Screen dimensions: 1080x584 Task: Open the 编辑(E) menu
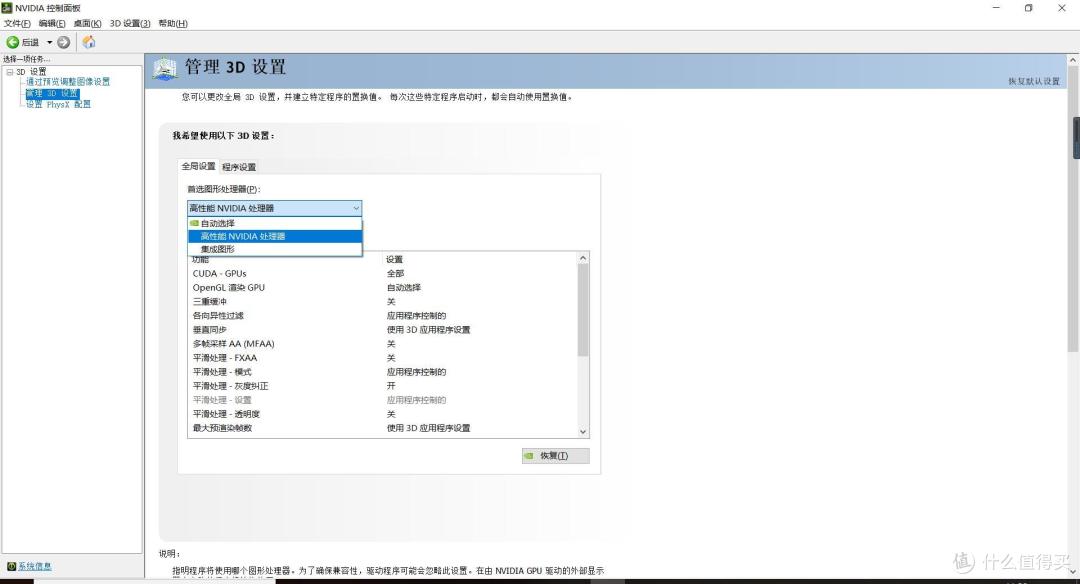tap(52, 23)
